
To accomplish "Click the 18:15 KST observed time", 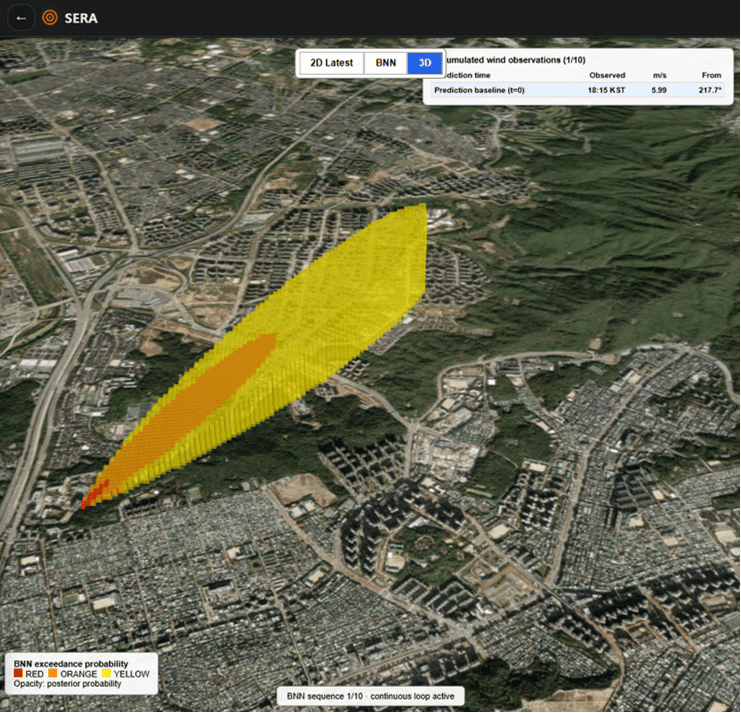I will (606, 90).
